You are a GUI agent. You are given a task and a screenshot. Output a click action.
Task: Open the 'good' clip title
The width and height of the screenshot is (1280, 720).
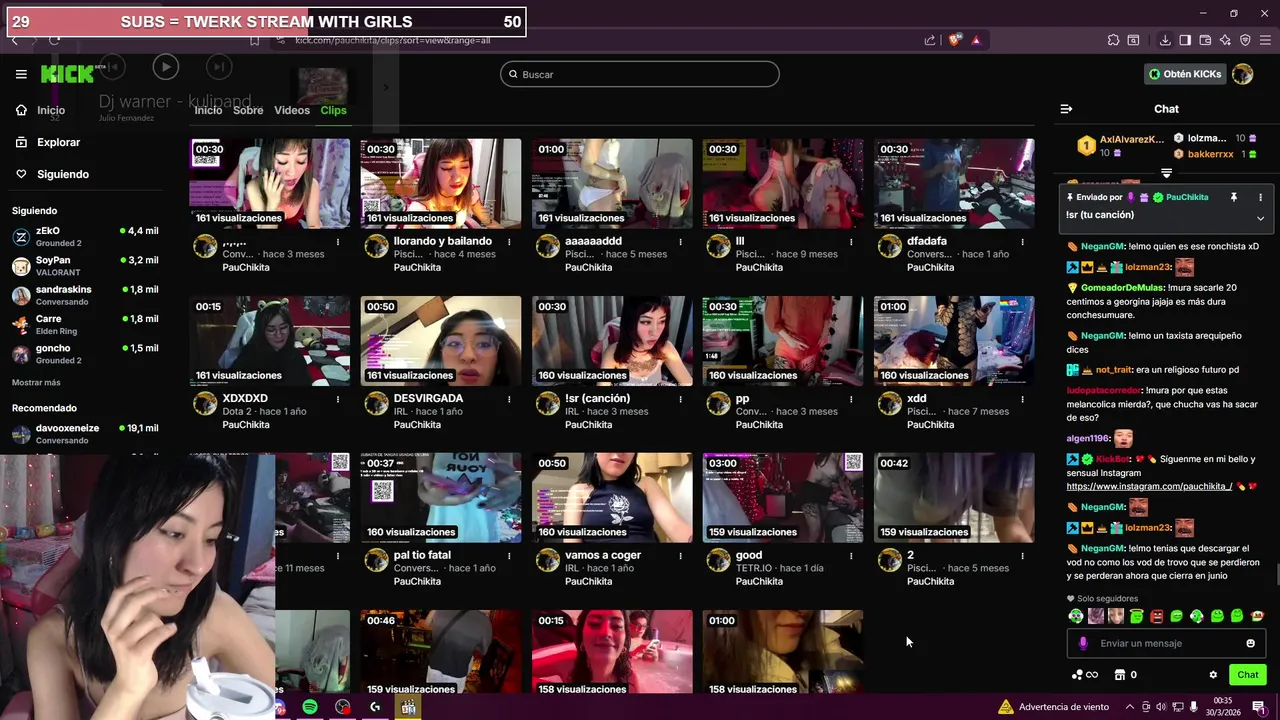coord(749,555)
